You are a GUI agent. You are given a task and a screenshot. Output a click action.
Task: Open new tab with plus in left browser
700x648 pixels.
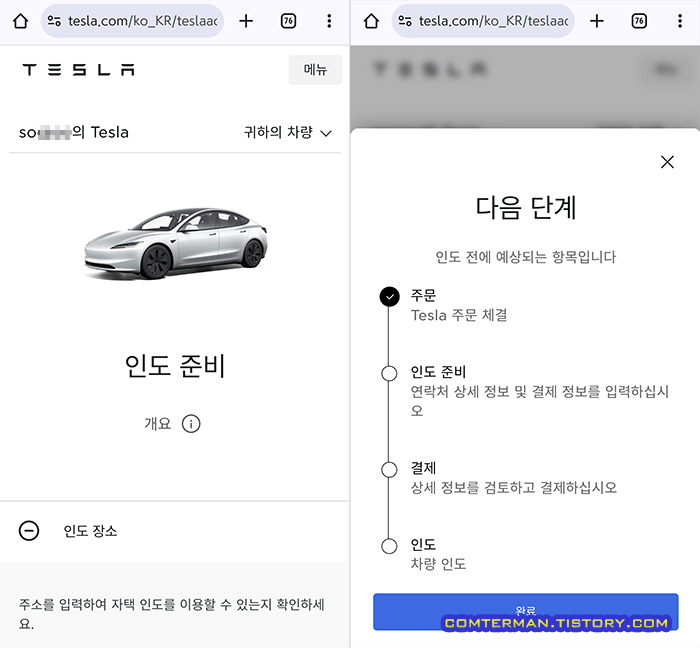pyautogui.click(x=246, y=21)
